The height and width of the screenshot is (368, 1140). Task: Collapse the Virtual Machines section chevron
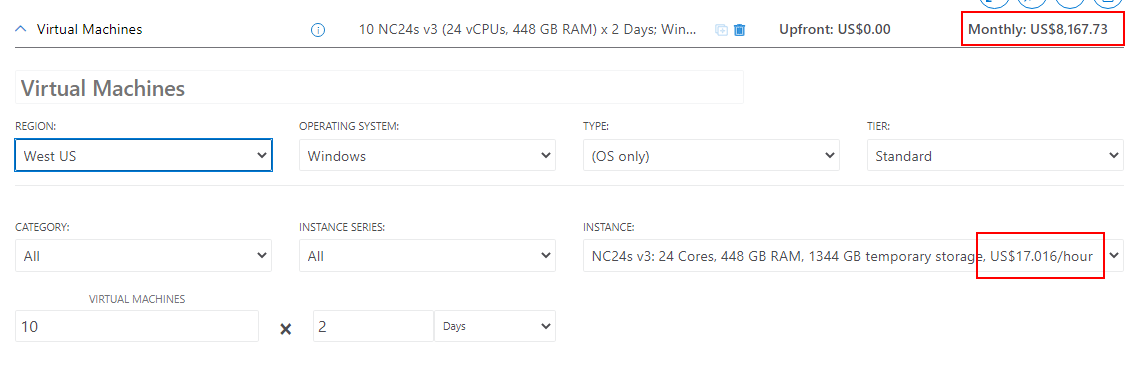(21, 30)
